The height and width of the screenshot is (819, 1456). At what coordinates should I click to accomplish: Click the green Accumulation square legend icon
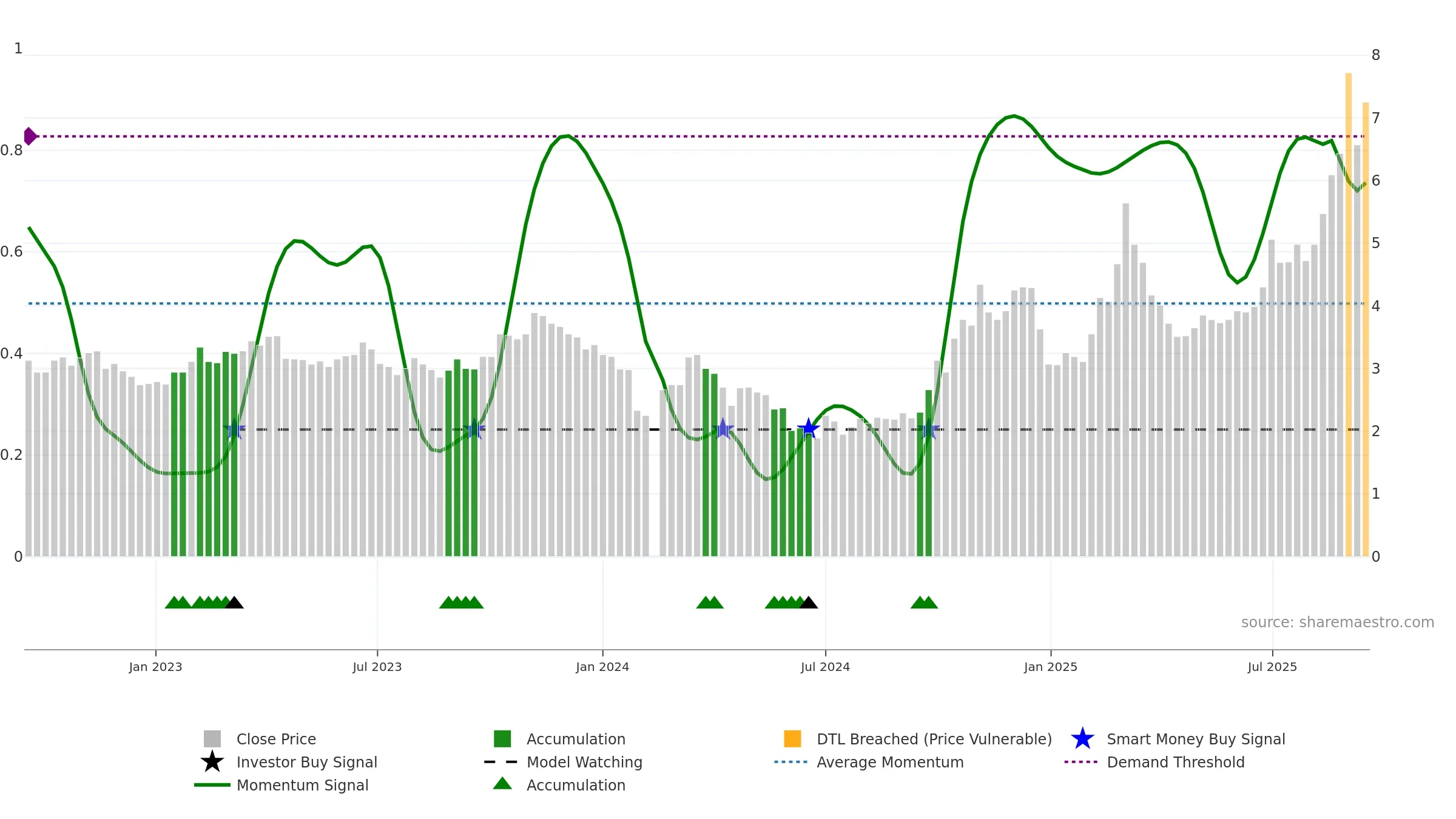click(x=502, y=738)
